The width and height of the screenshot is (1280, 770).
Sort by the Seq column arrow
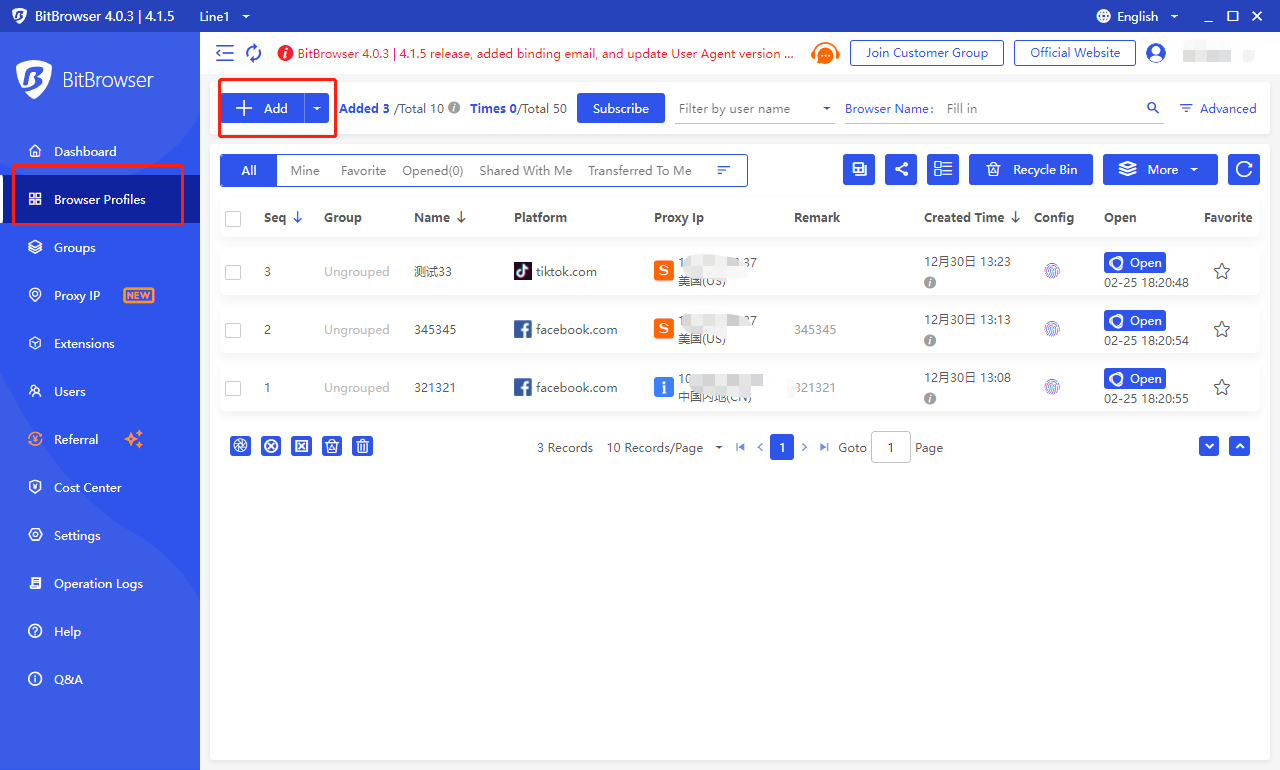(297, 217)
